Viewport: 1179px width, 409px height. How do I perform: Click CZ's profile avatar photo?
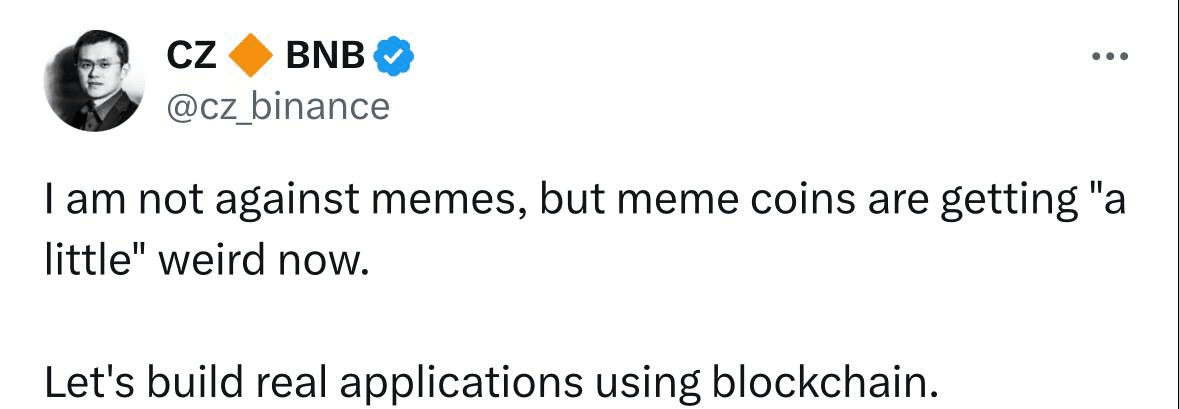pos(96,81)
